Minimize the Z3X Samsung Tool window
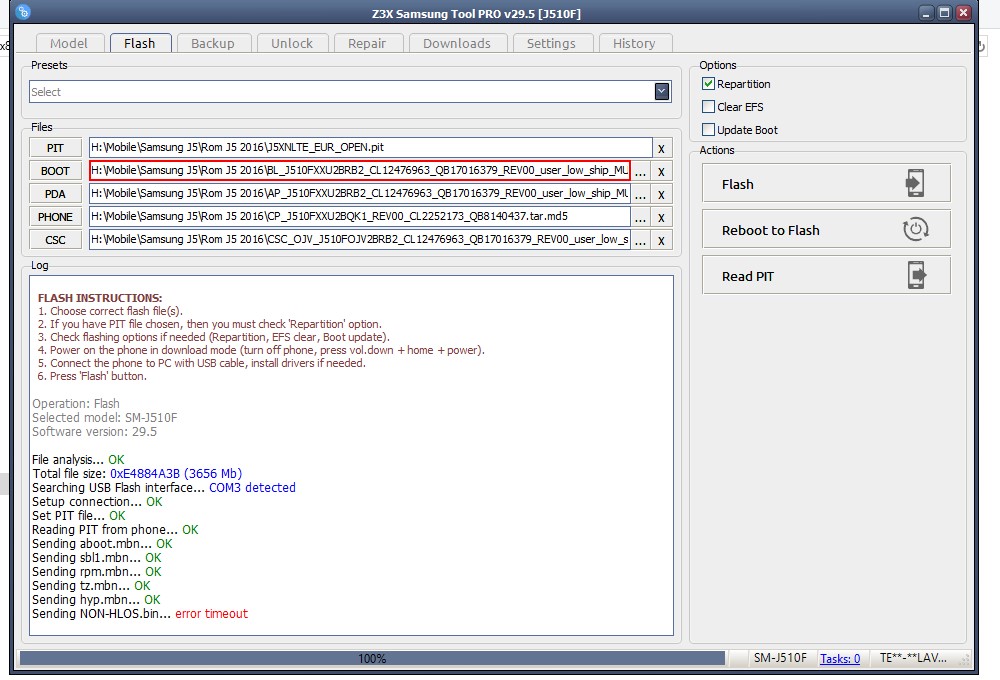Image resolution: width=1000 pixels, height=680 pixels. click(x=926, y=13)
